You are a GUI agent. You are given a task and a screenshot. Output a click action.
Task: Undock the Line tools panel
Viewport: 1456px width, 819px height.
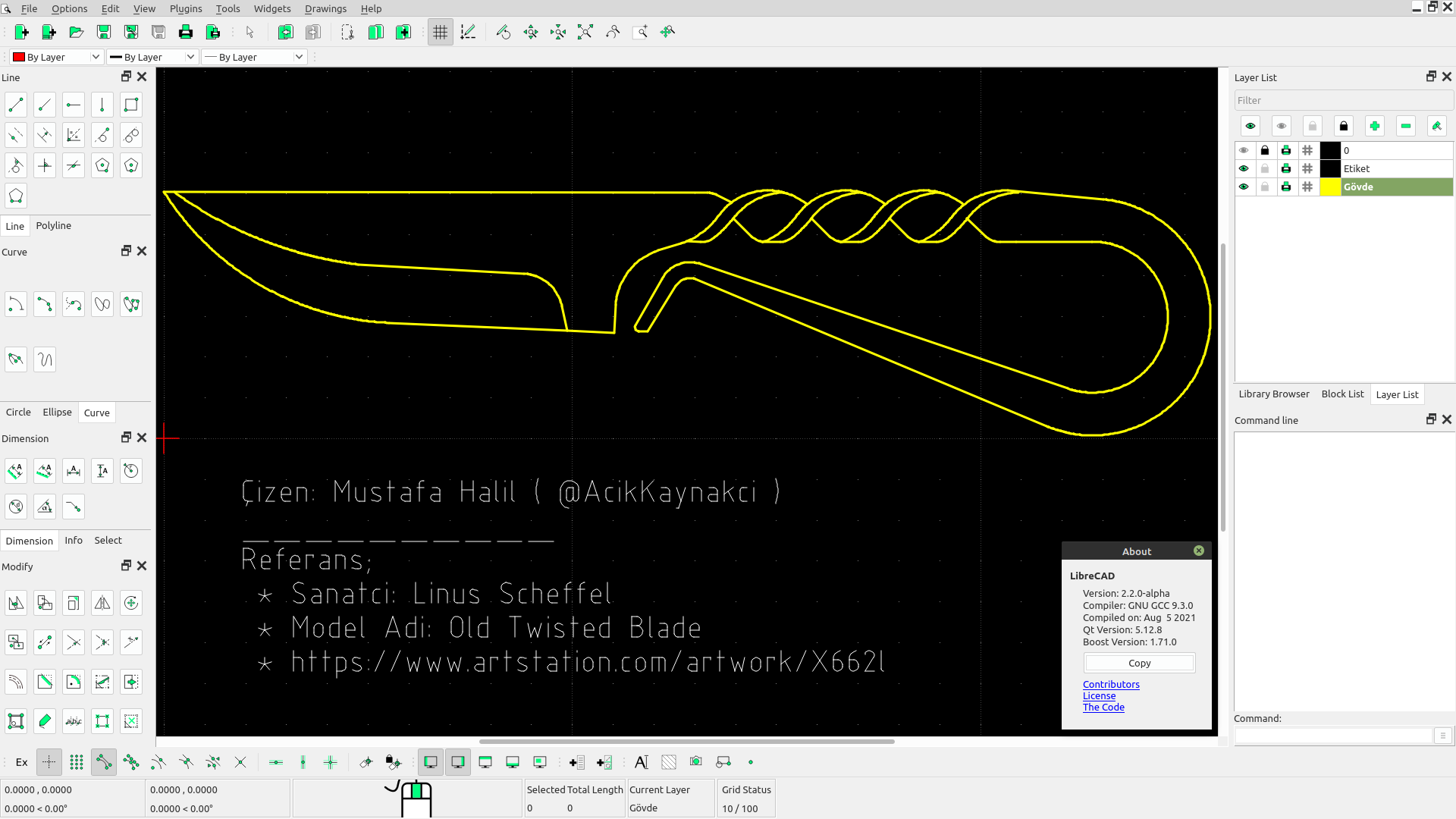point(127,77)
